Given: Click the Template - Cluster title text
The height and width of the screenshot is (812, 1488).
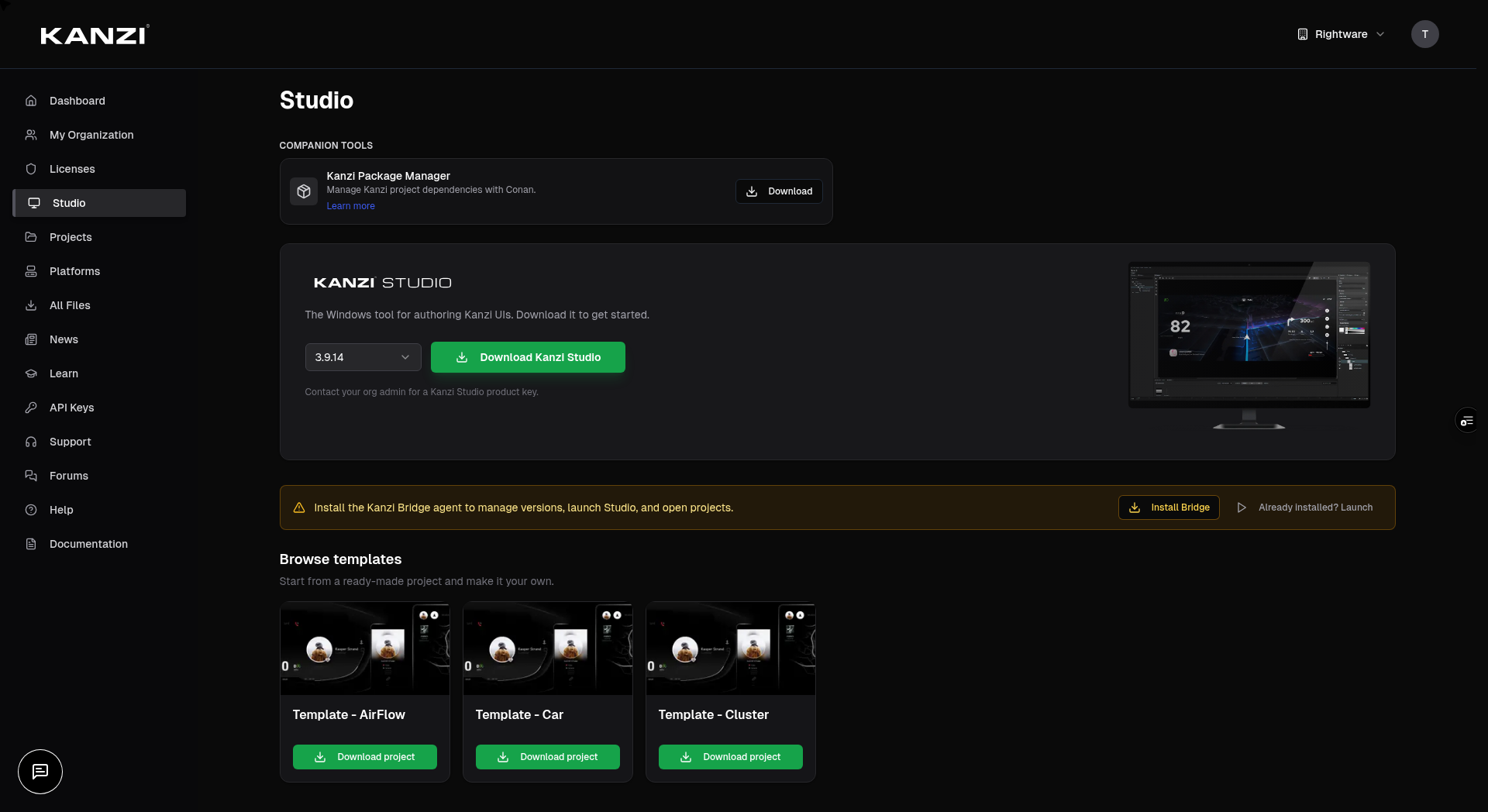Looking at the screenshot, I should tap(714, 714).
